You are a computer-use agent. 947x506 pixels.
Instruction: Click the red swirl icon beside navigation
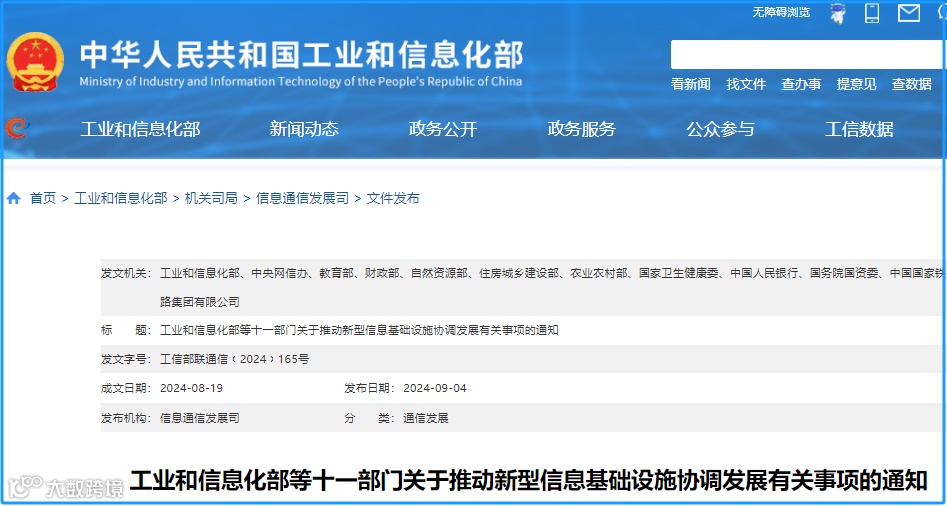(17, 128)
